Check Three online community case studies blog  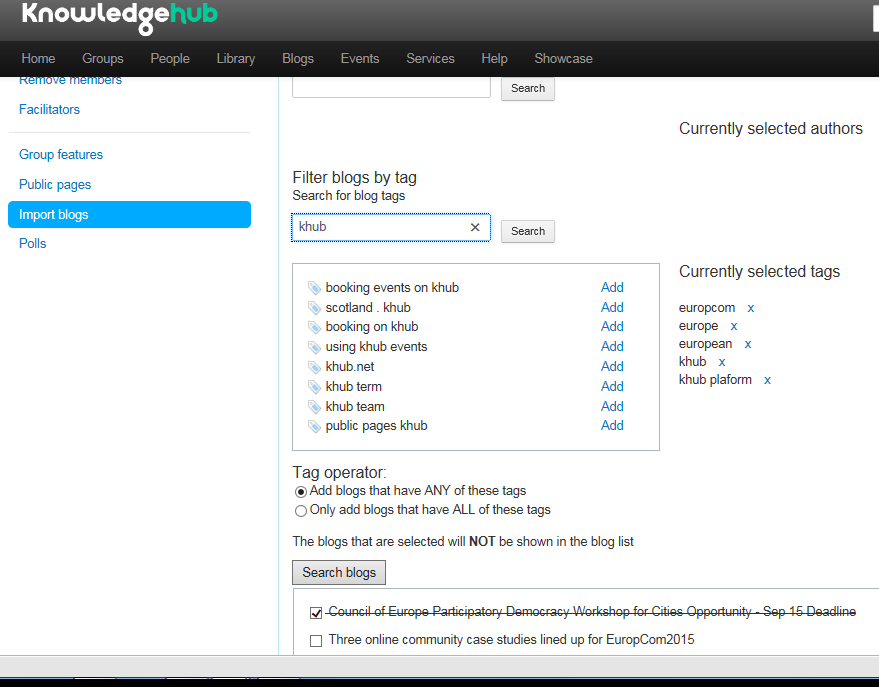point(316,640)
